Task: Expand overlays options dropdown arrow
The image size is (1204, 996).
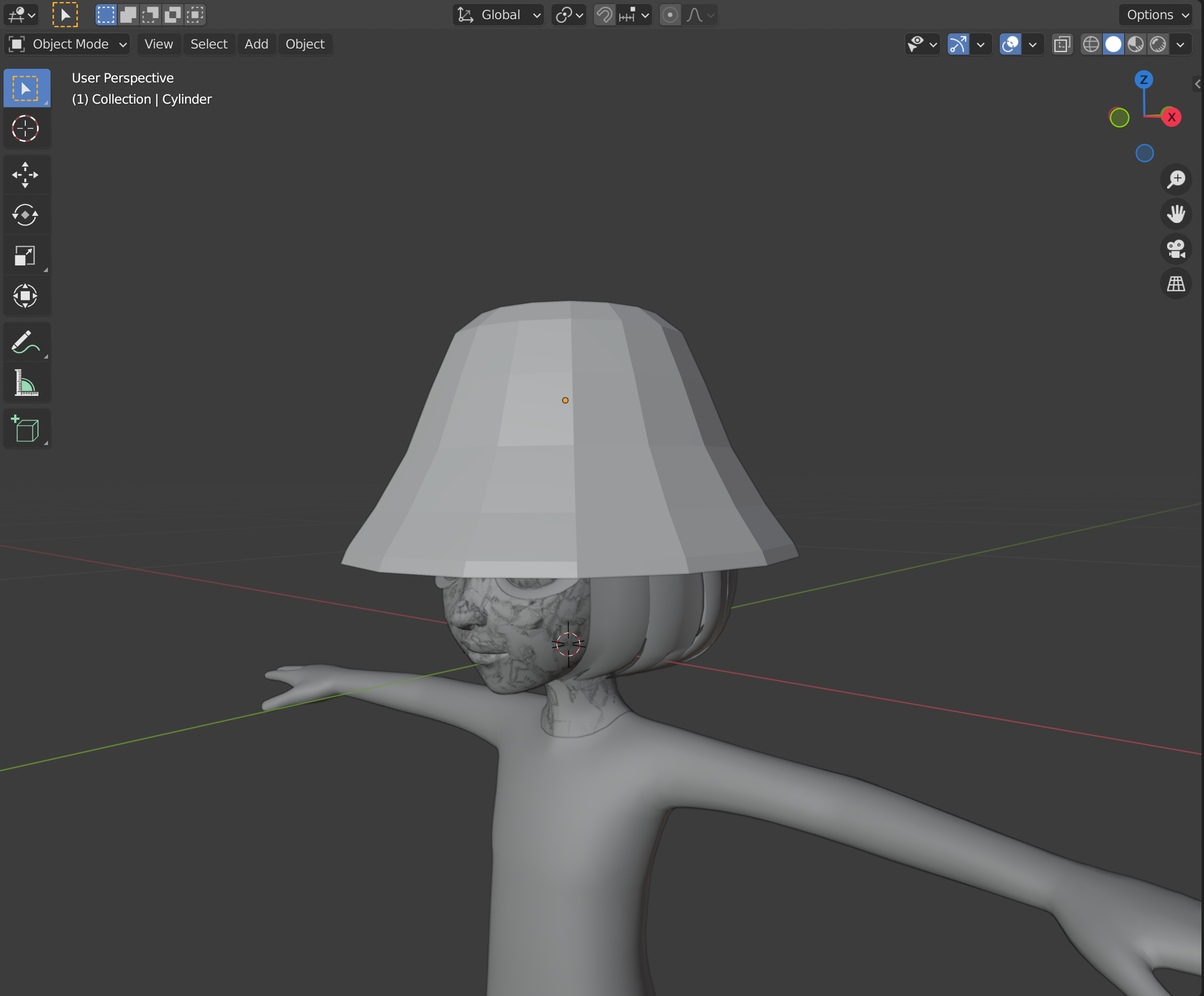Action: (x=1033, y=44)
